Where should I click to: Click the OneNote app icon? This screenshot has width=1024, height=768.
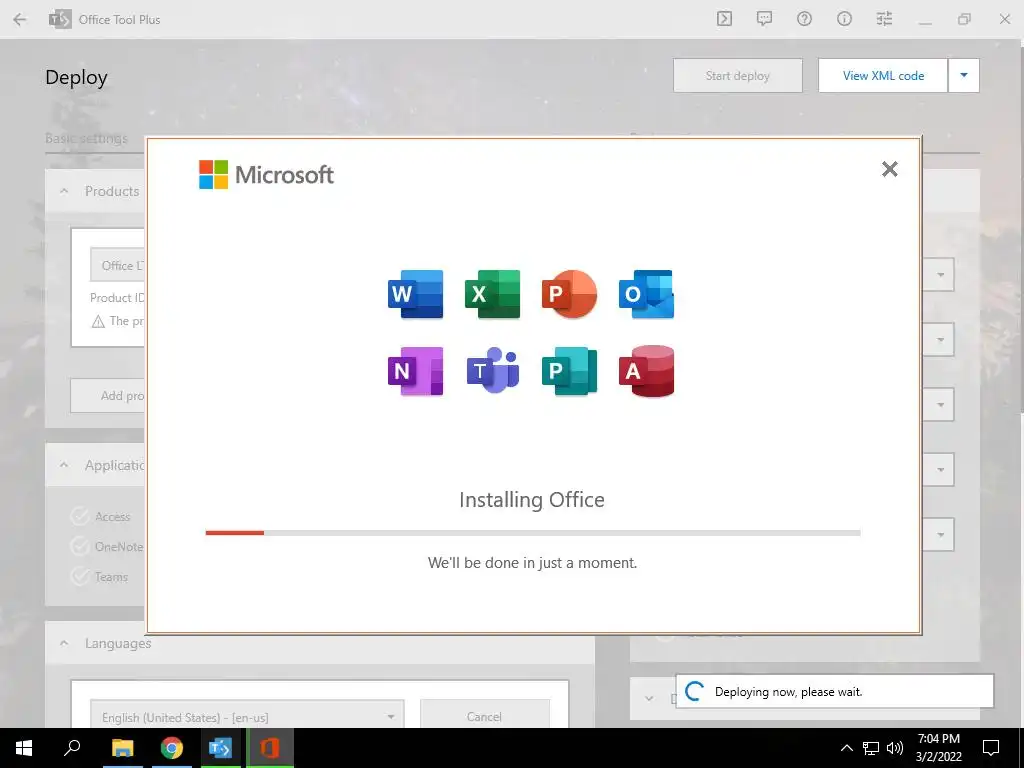(x=415, y=371)
